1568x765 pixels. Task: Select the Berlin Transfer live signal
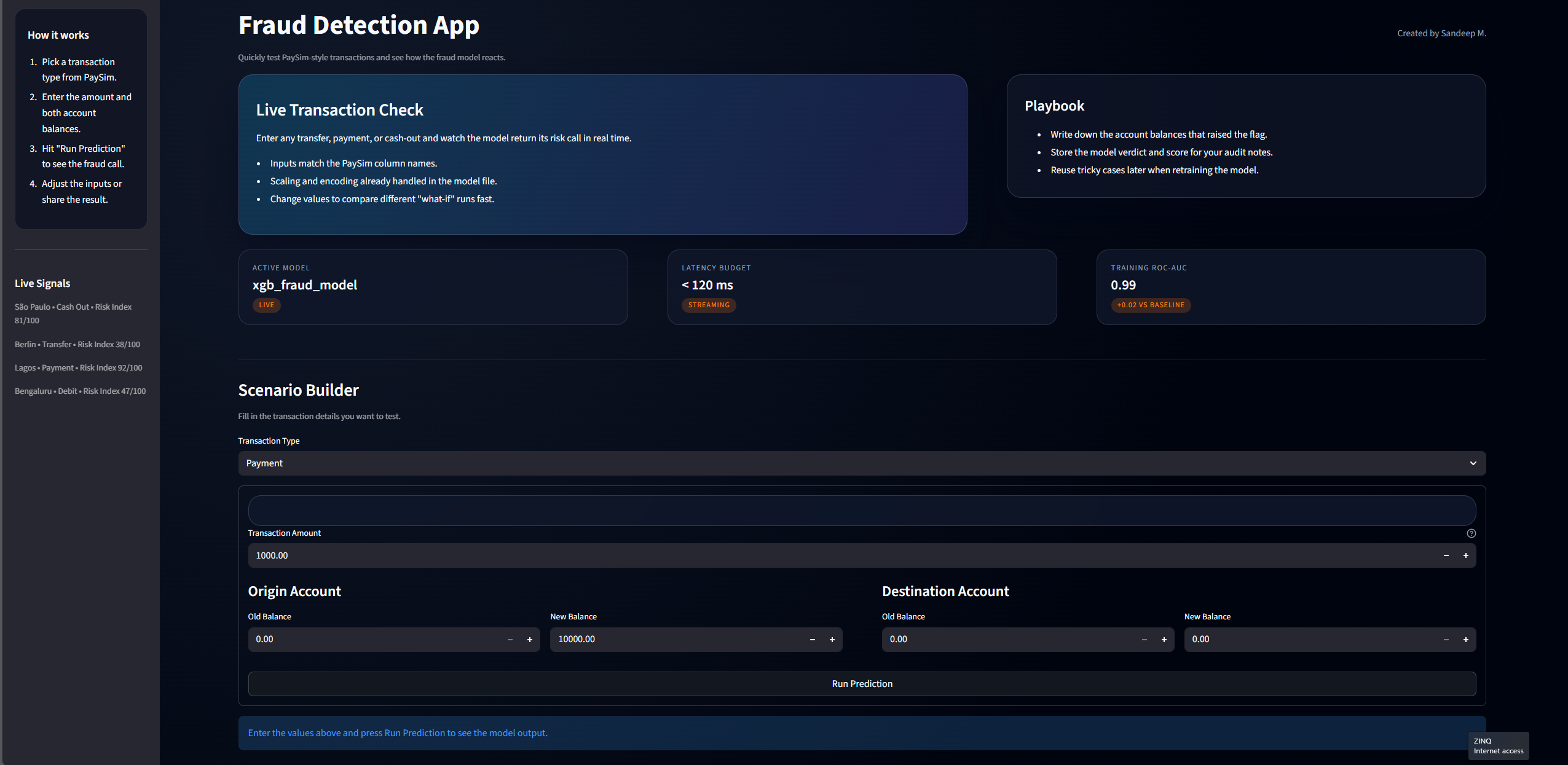pyautogui.click(x=77, y=344)
